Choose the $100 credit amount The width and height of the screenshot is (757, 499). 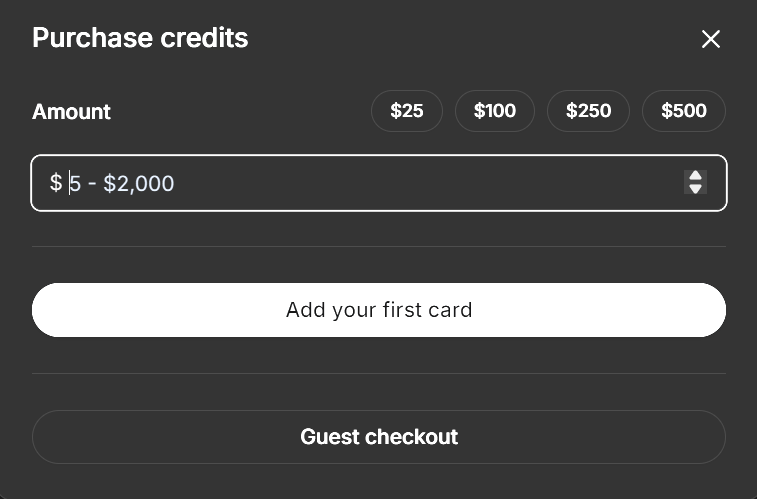click(495, 111)
